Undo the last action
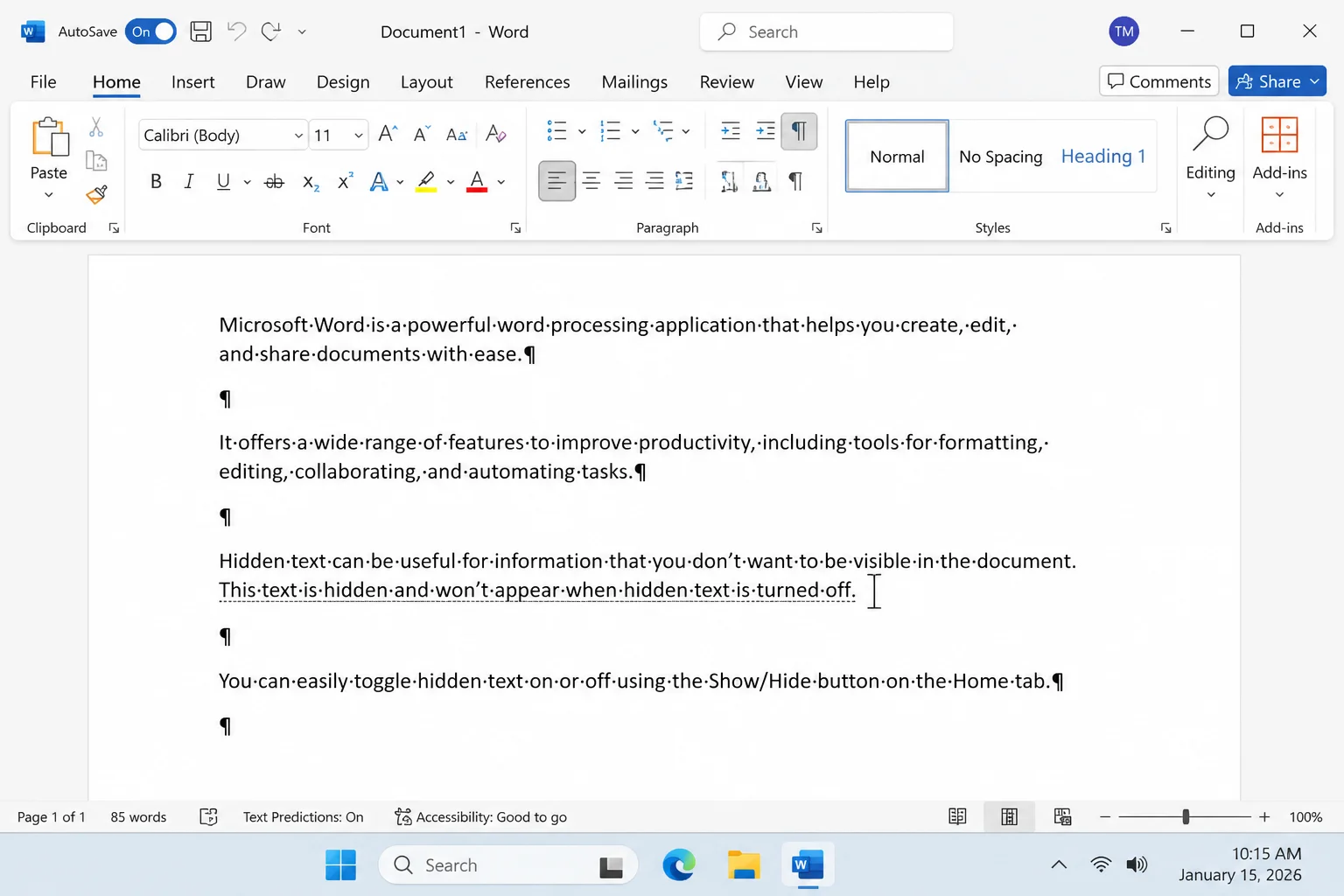 236,31
